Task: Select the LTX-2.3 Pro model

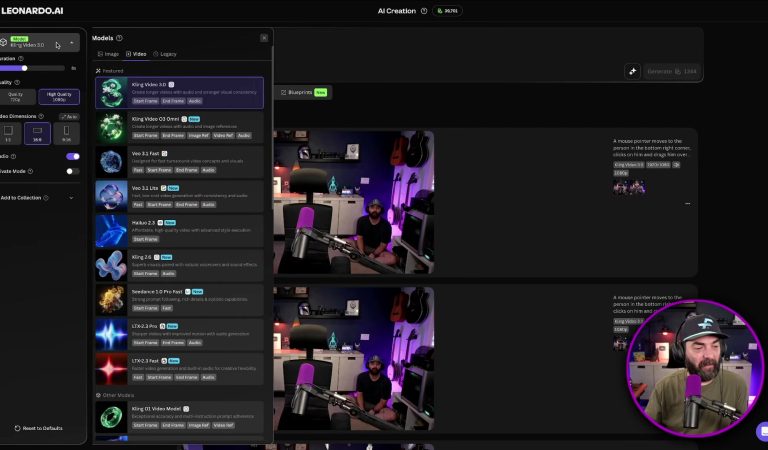Action: coord(179,334)
